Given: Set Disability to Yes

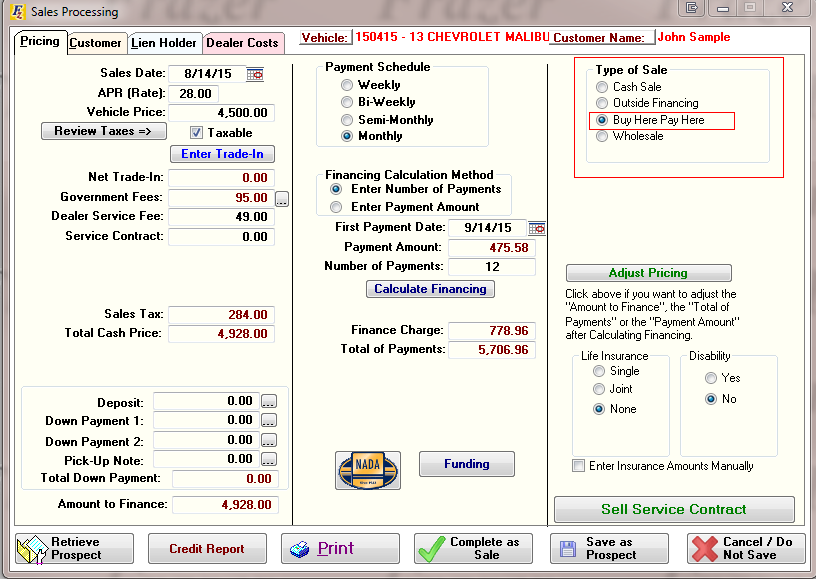Looking at the screenshot, I should coord(711,378).
